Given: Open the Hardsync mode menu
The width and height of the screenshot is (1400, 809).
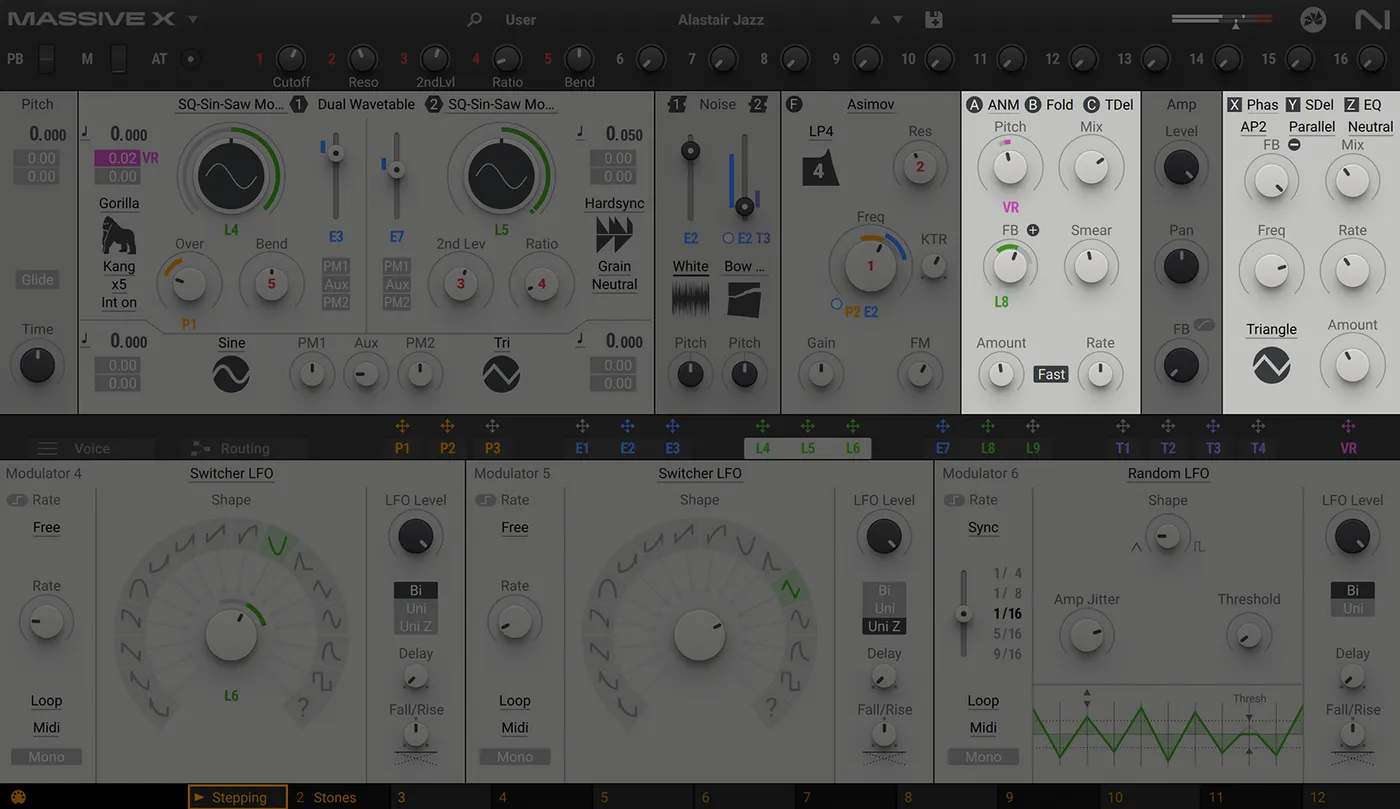Looking at the screenshot, I should 614,203.
